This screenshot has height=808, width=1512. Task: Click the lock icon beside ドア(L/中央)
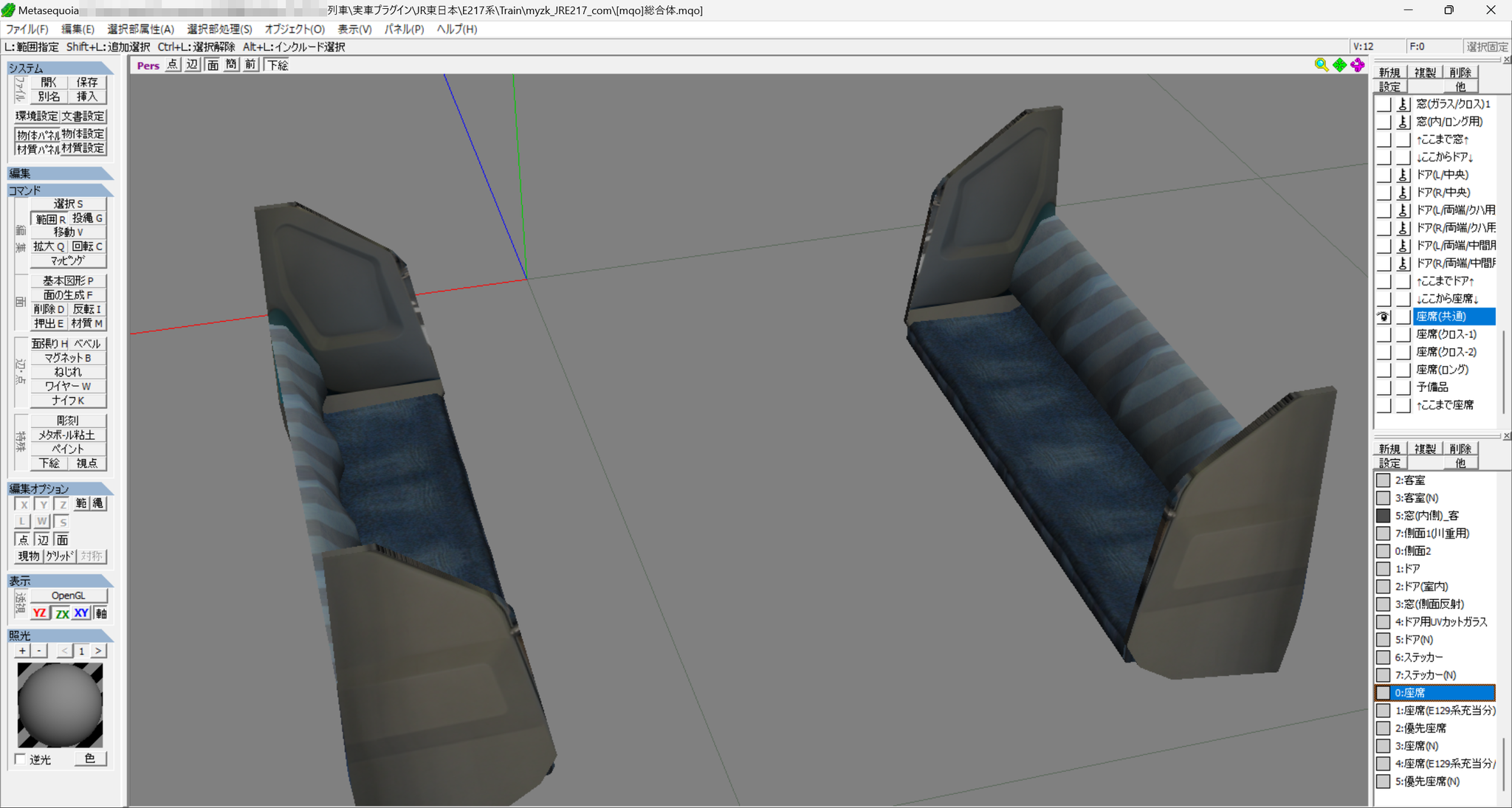pos(1403,175)
